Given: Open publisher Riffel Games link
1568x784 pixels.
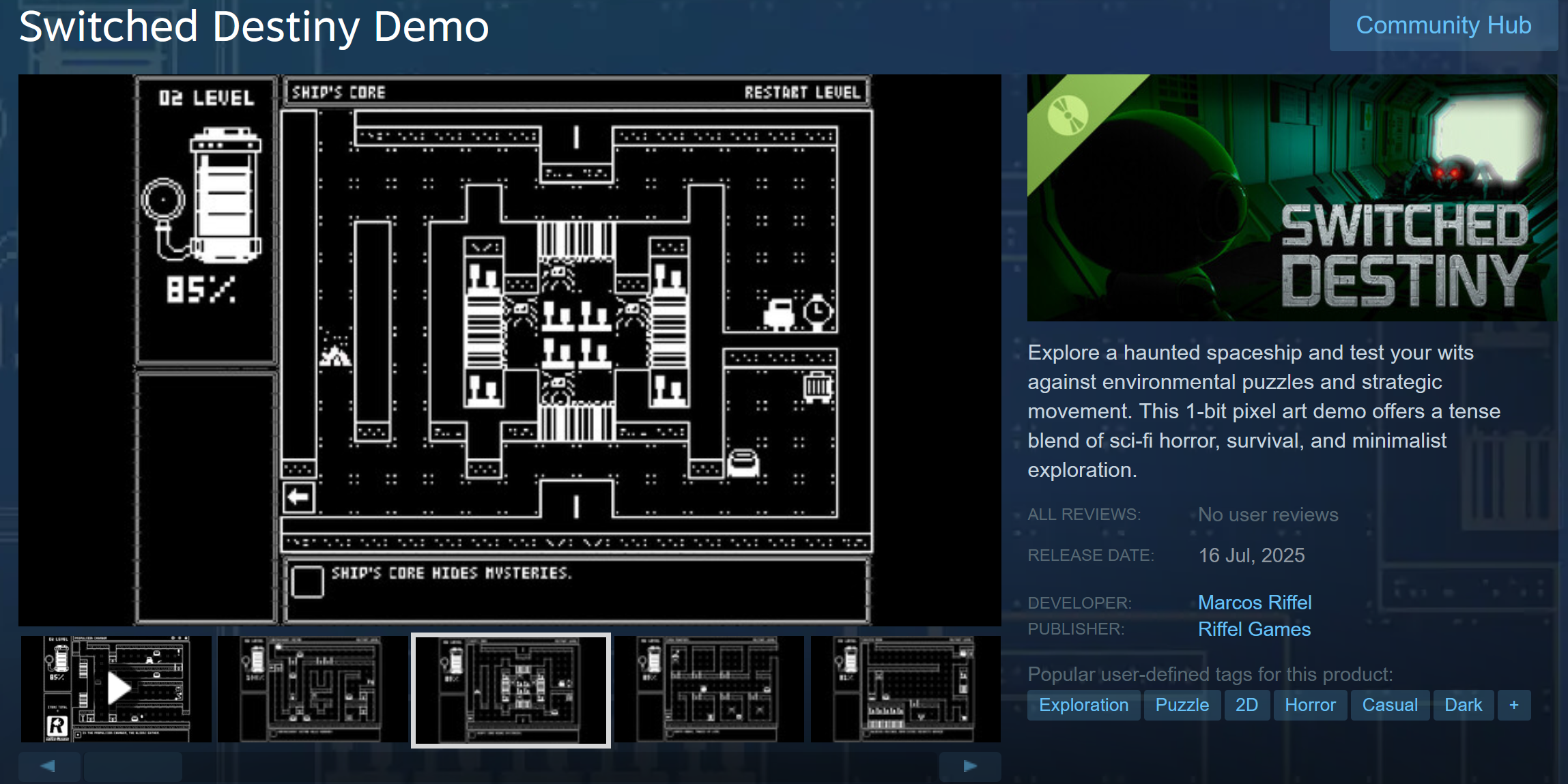Looking at the screenshot, I should tap(1254, 629).
